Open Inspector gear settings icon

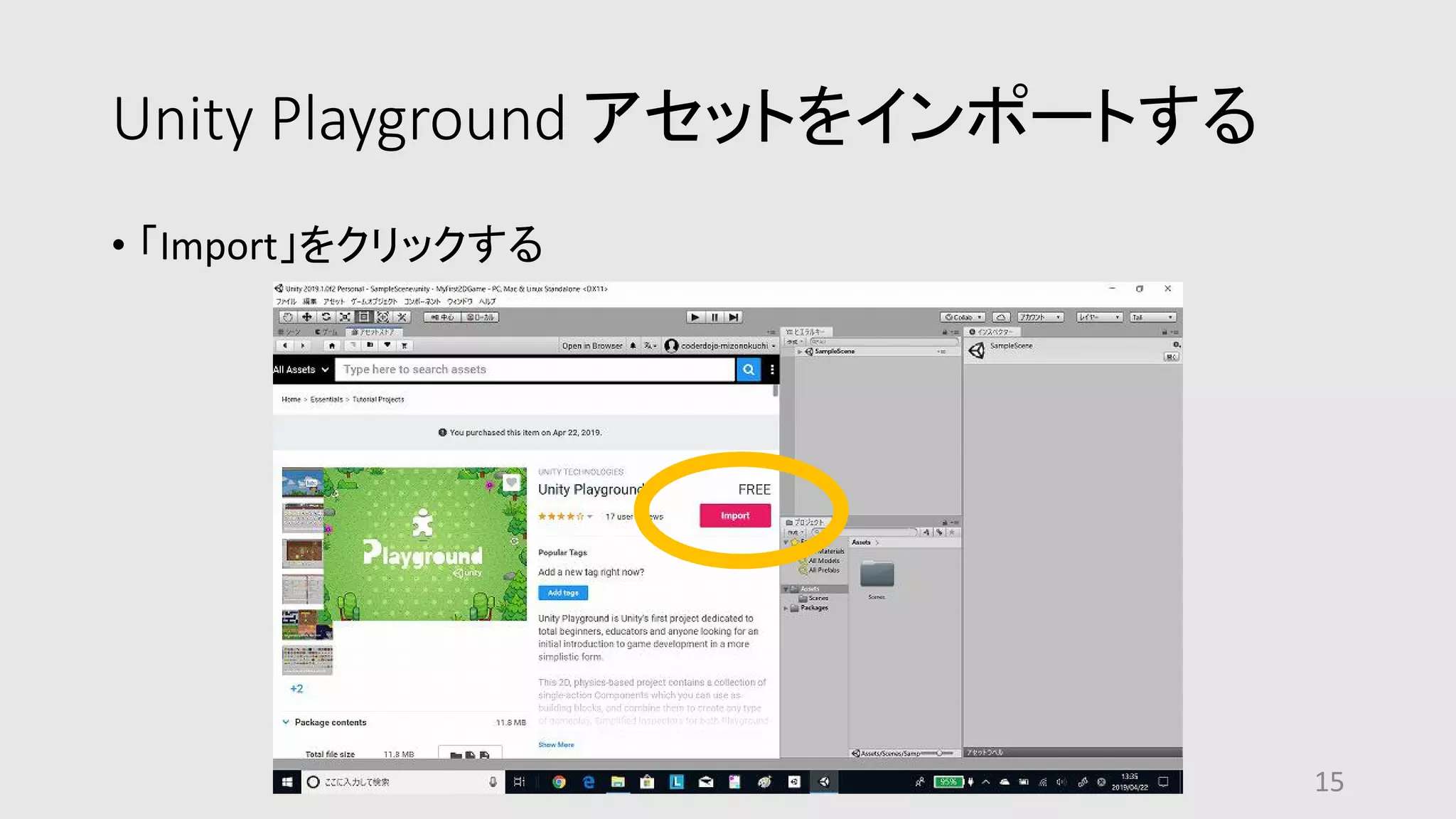(x=1177, y=345)
